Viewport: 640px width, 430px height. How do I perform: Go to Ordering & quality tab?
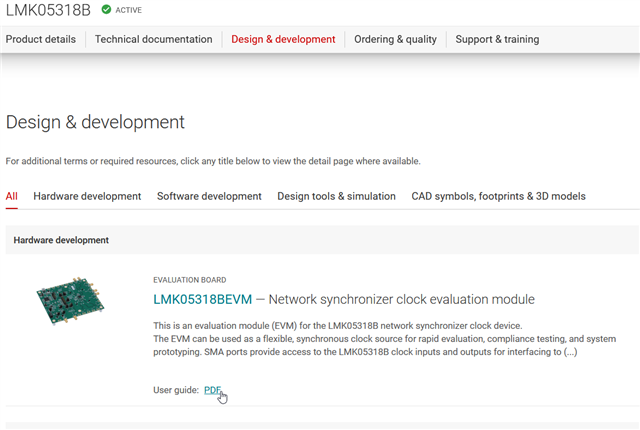coord(395,39)
